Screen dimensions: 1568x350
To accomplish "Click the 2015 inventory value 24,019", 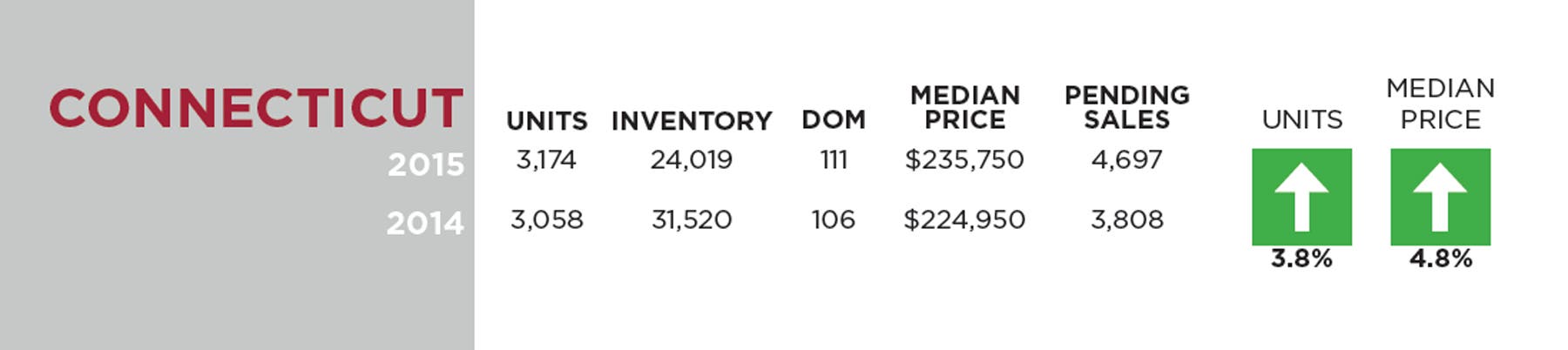I will coord(692,160).
